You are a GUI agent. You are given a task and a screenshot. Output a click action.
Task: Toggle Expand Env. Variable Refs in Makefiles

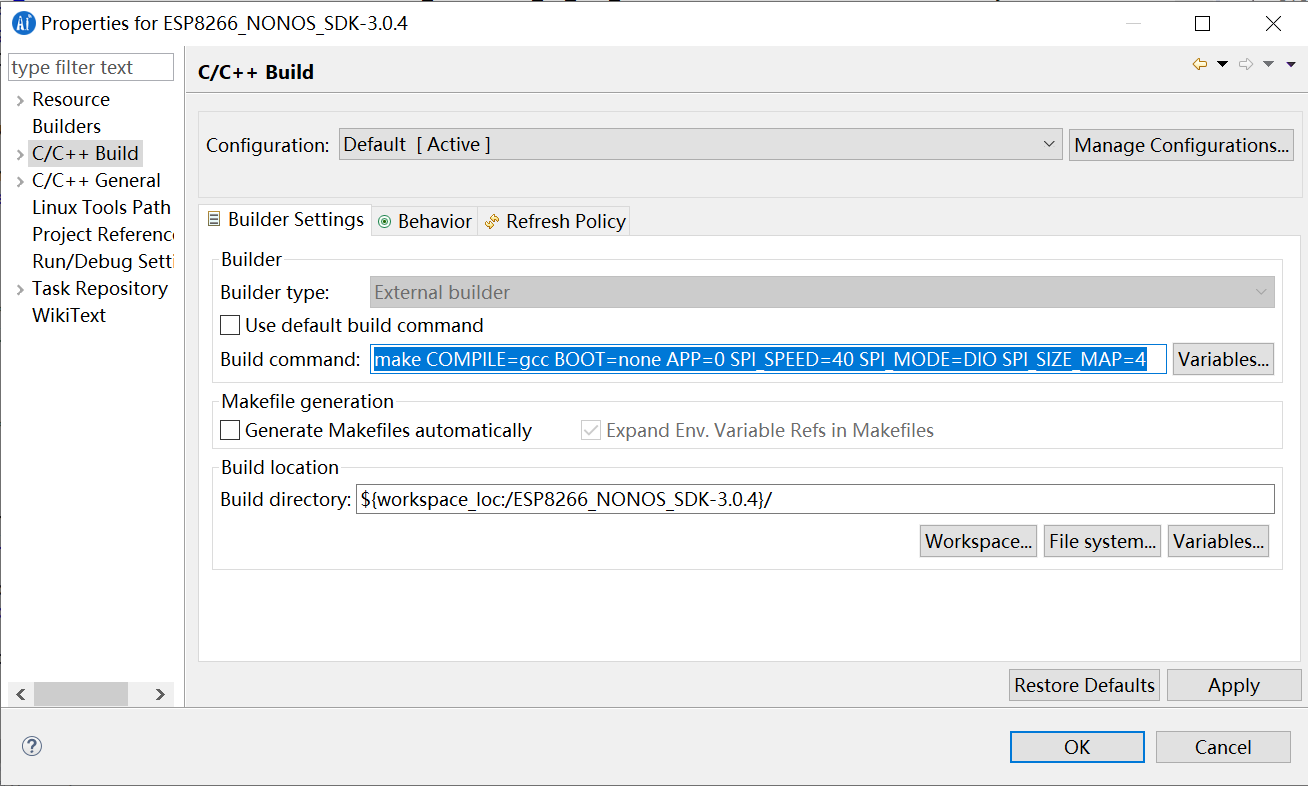pyautogui.click(x=590, y=430)
